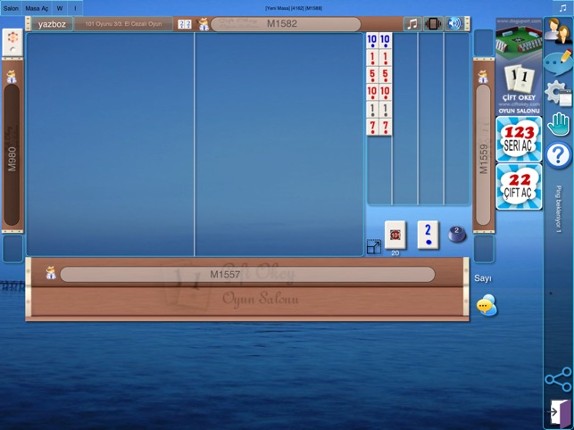Click avatar icon of player M1559
The image size is (574, 430).
point(483,76)
